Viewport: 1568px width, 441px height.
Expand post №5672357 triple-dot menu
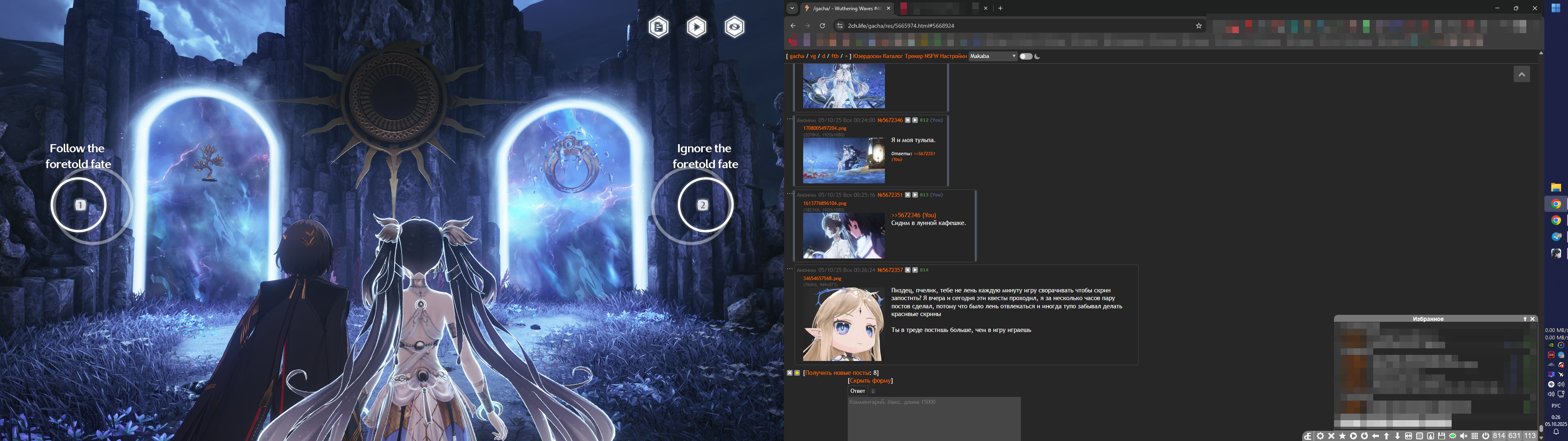coord(789,269)
